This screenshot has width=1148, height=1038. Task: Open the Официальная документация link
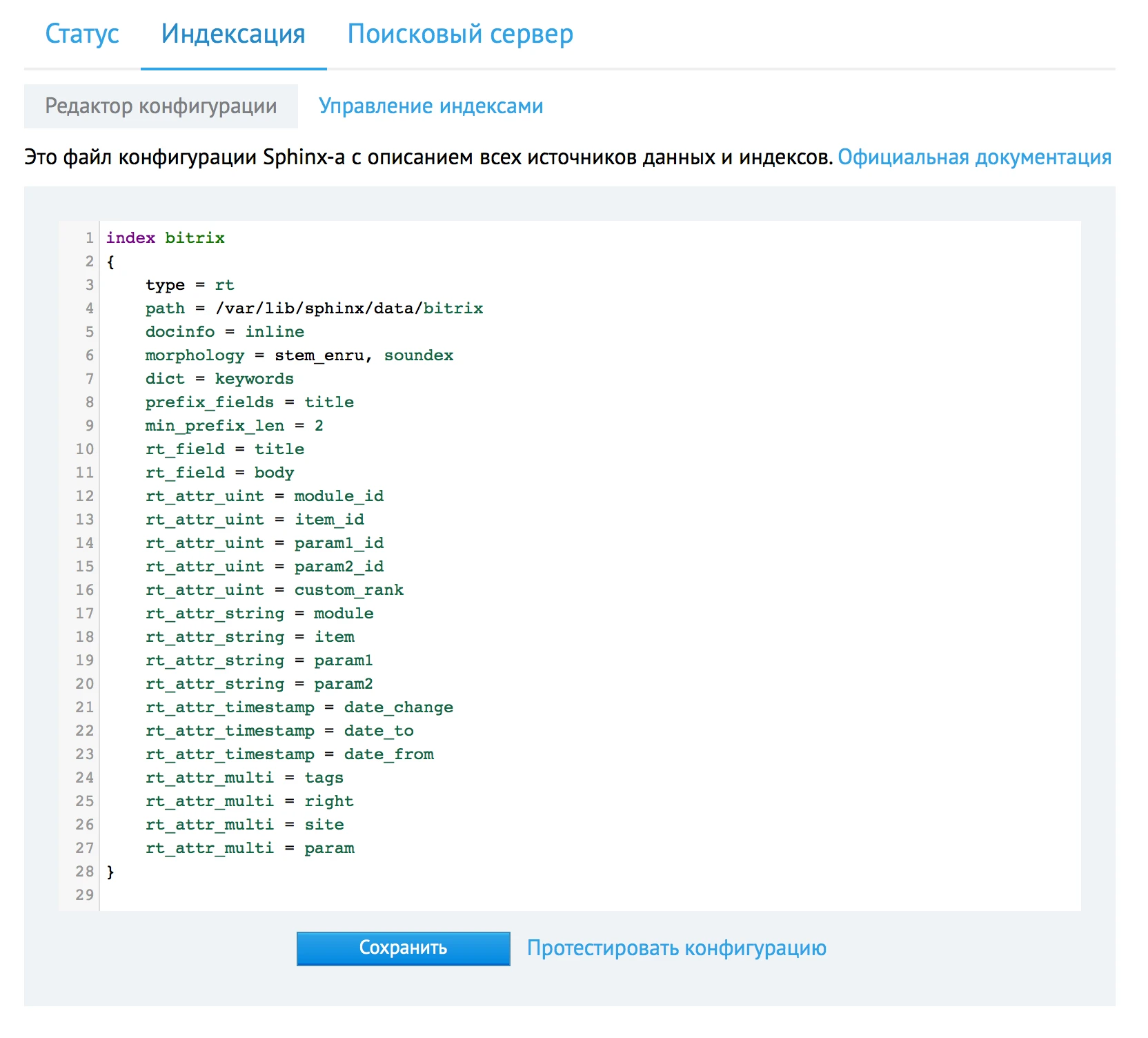click(x=974, y=157)
